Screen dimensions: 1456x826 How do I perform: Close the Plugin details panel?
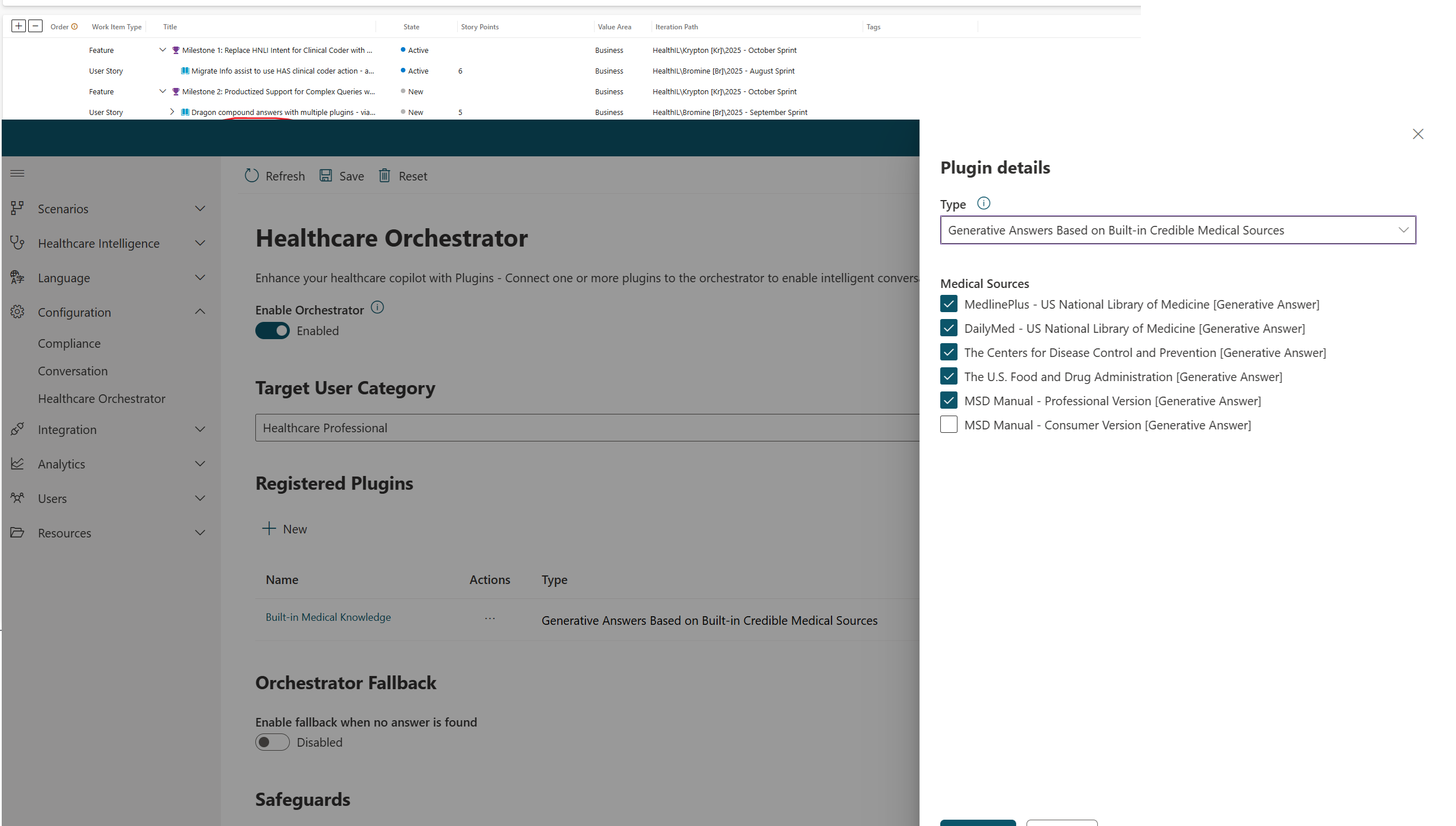coord(1418,134)
